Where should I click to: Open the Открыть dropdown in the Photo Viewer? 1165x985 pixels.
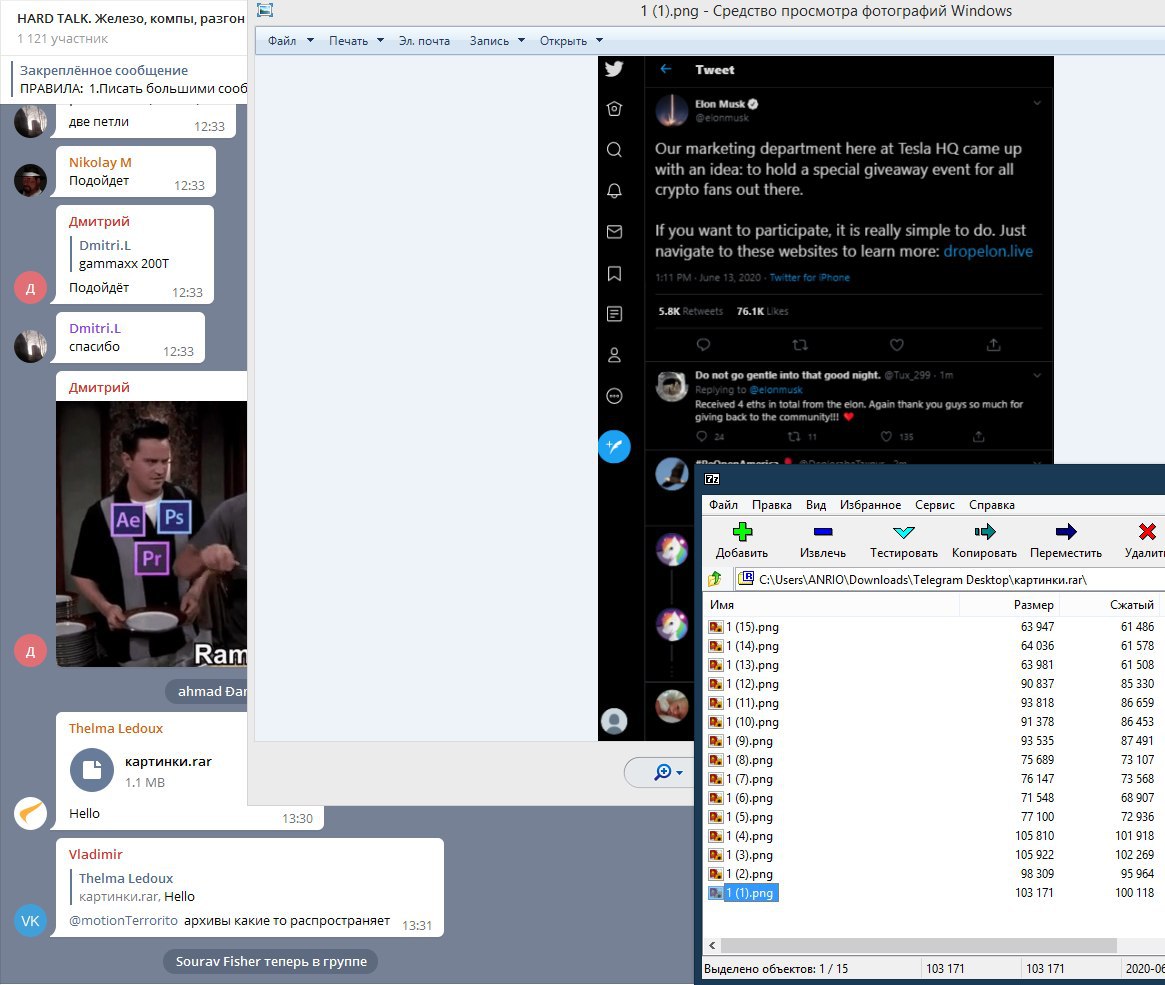point(571,41)
